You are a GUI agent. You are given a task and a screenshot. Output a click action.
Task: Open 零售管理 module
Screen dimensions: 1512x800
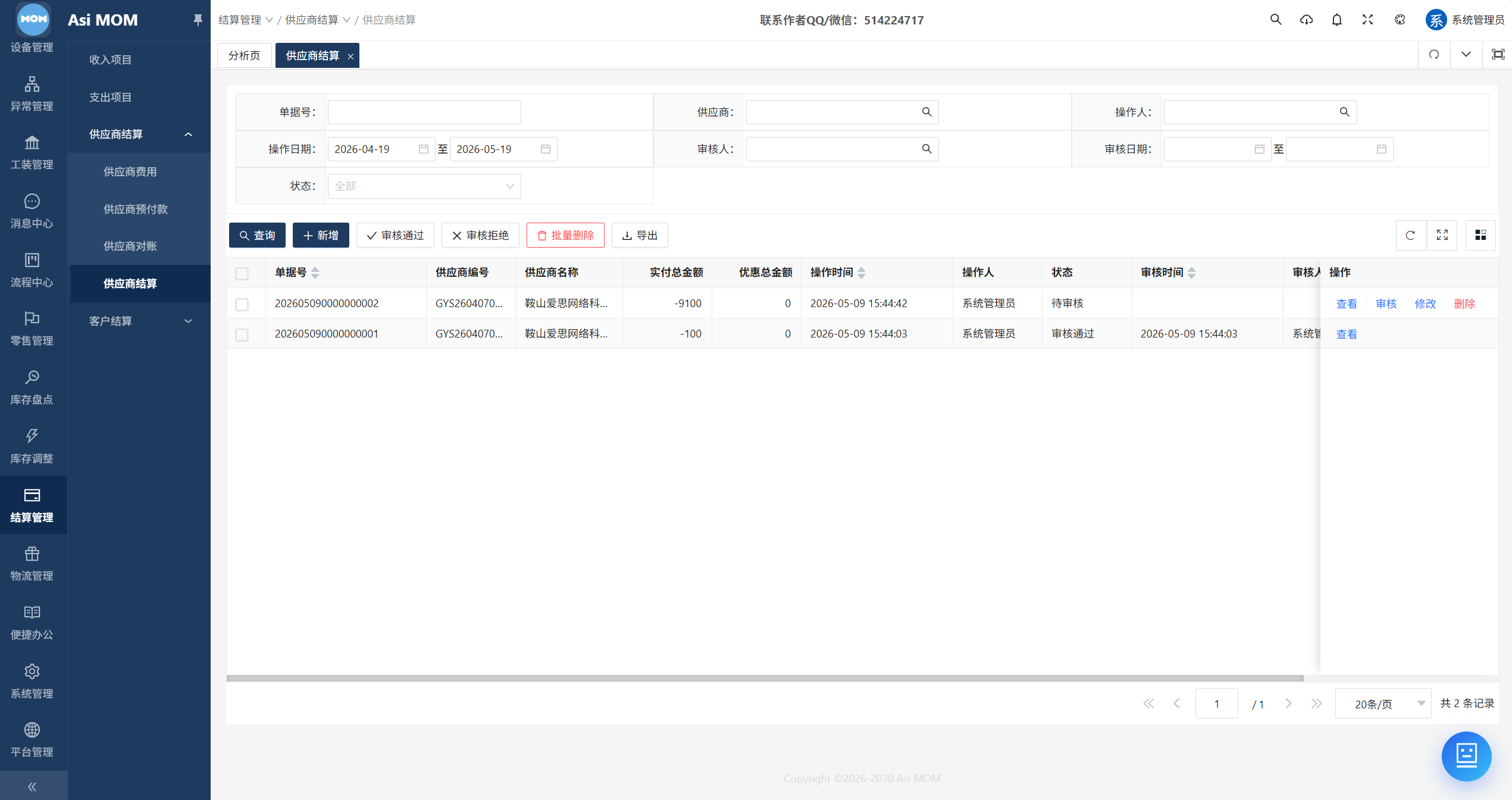(x=32, y=329)
